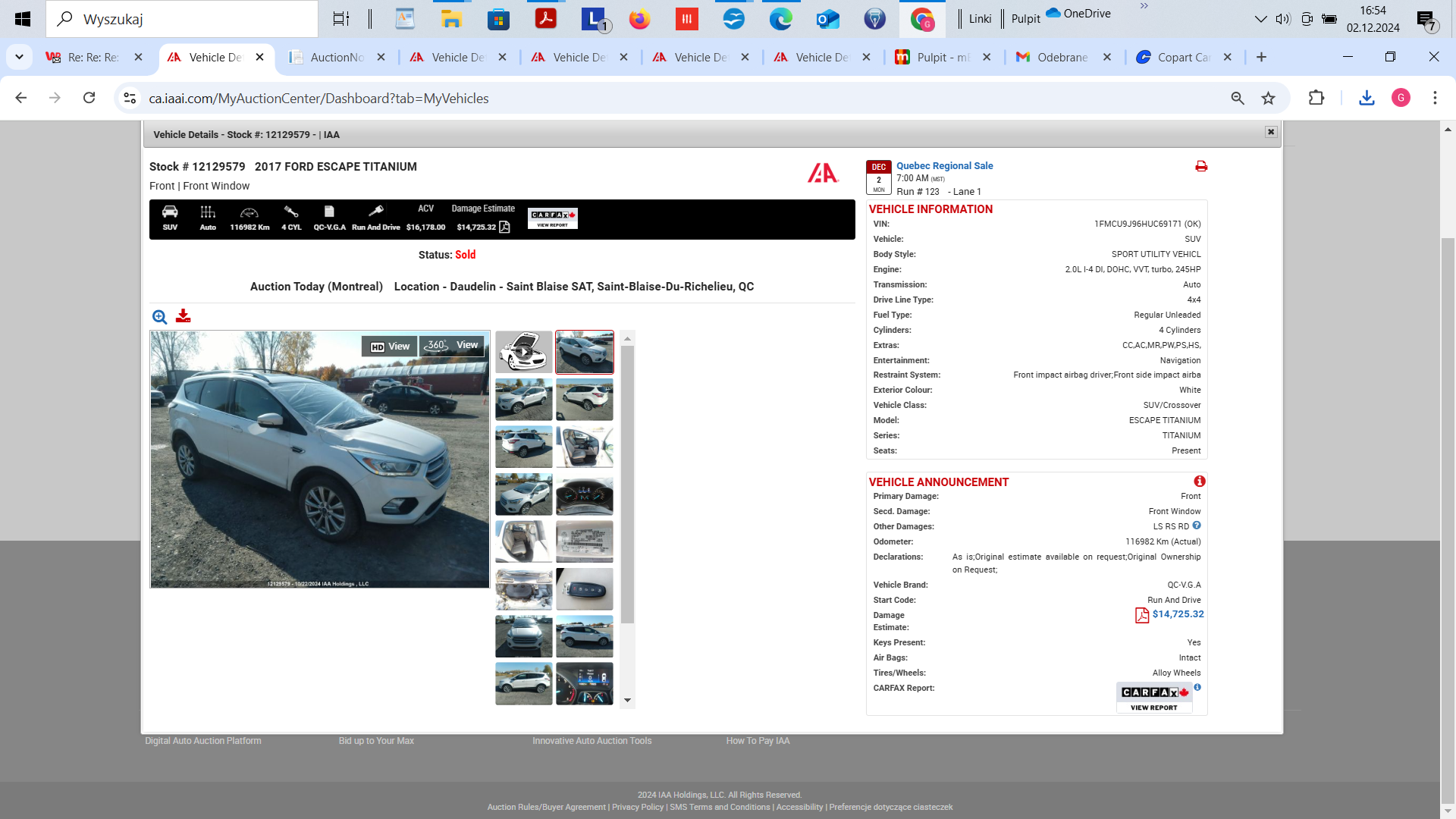This screenshot has width=1456, height=819.
Task: Bookmark this page with star icon
Action: click(1268, 99)
